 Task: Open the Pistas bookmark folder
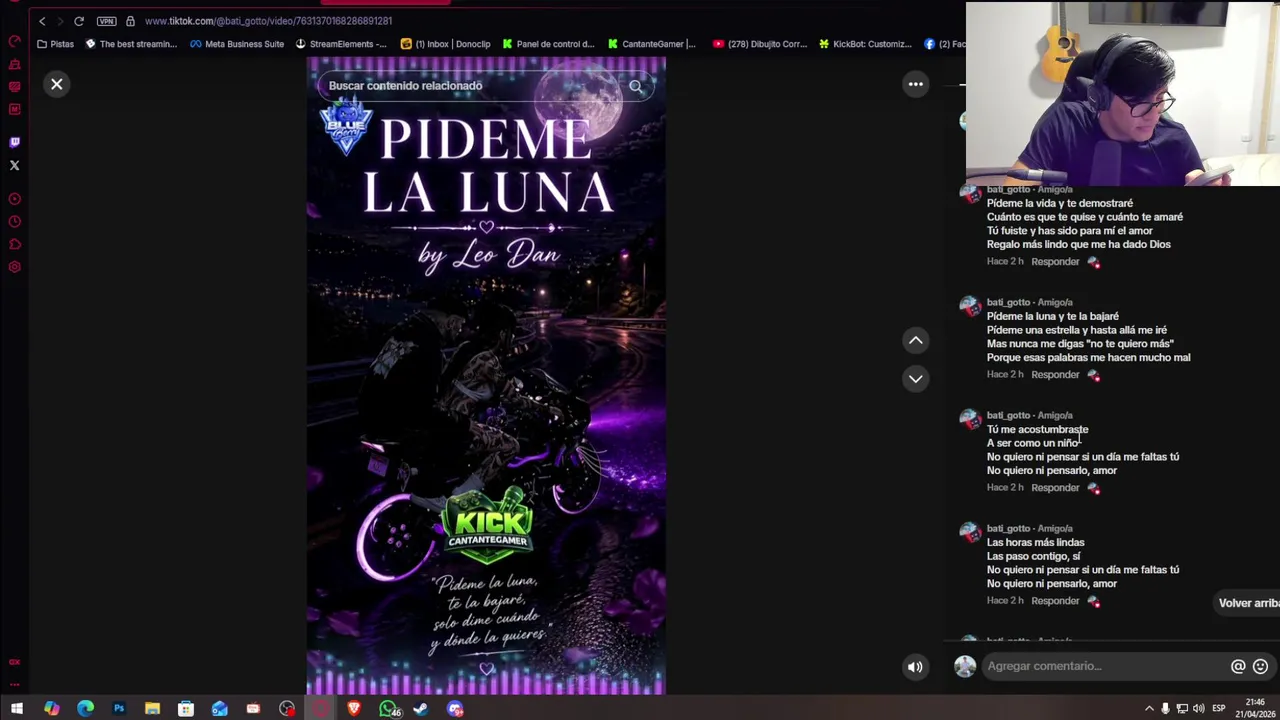[55, 44]
